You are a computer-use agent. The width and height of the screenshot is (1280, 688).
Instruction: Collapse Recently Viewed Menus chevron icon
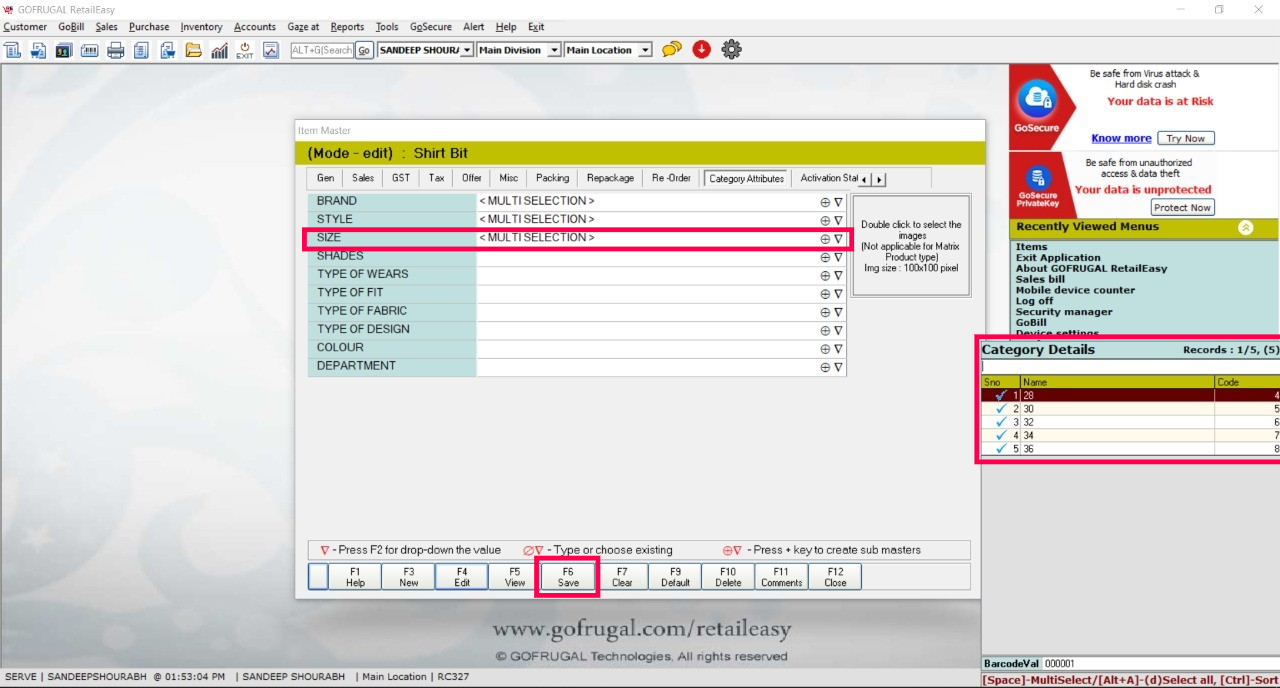click(1245, 227)
